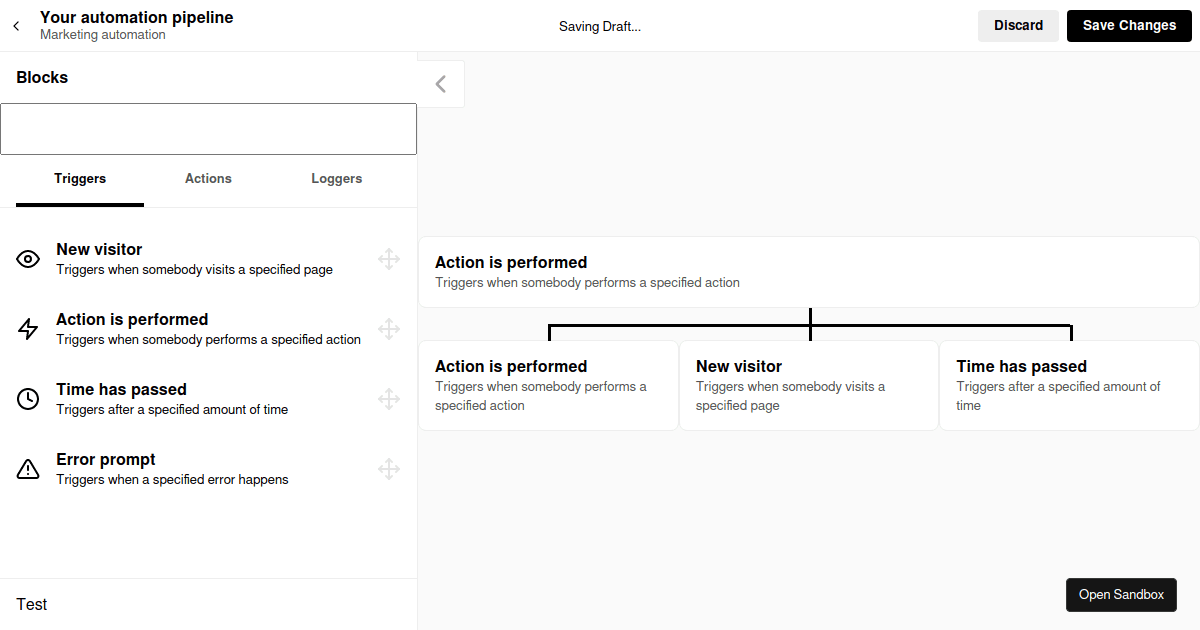The image size is (1200, 630).
Task: Click the drag handle beside Error prompt
Action: pyautogui.click(x=389, y=468)
